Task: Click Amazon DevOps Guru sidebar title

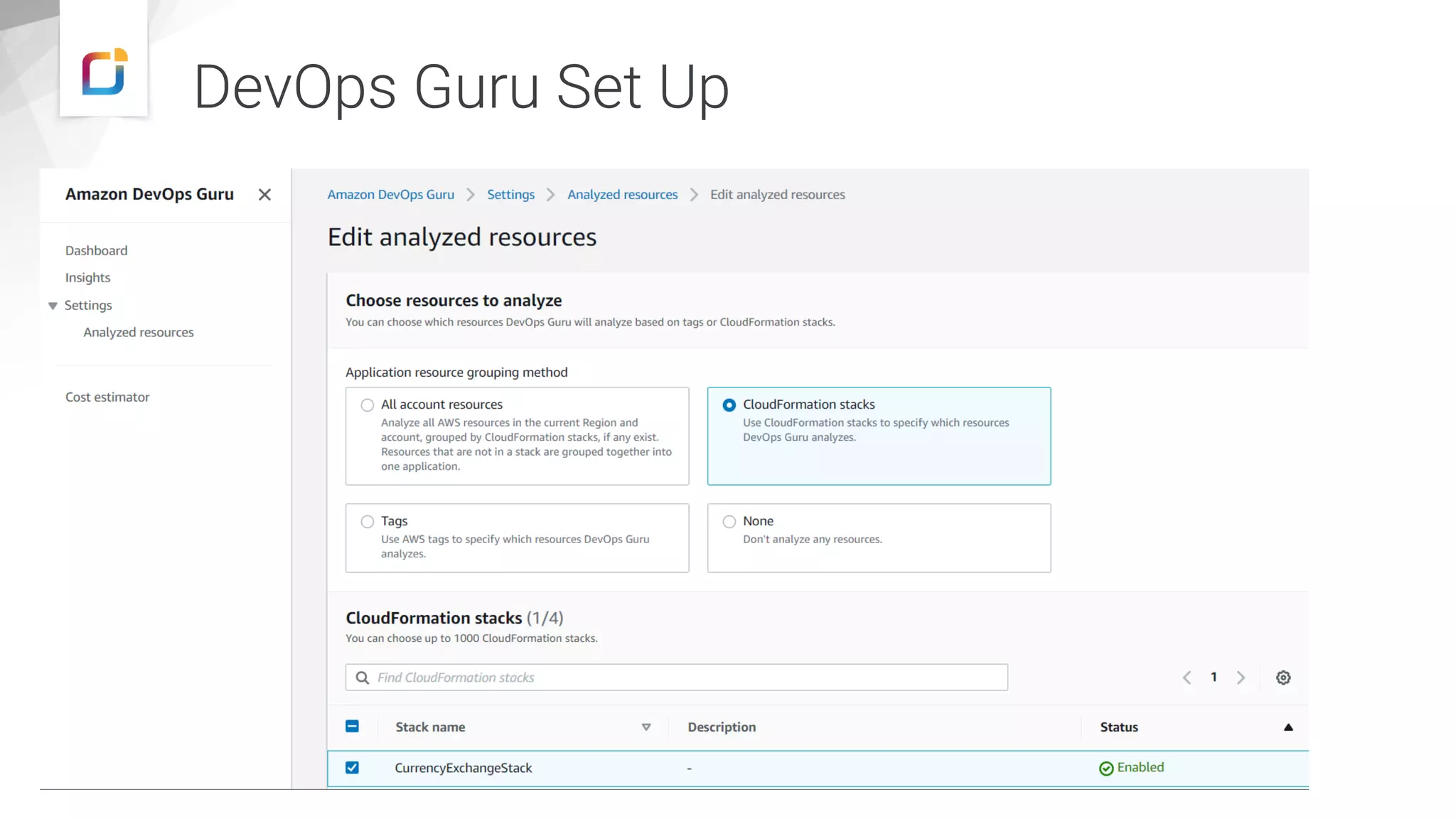Action: (149, 195)
